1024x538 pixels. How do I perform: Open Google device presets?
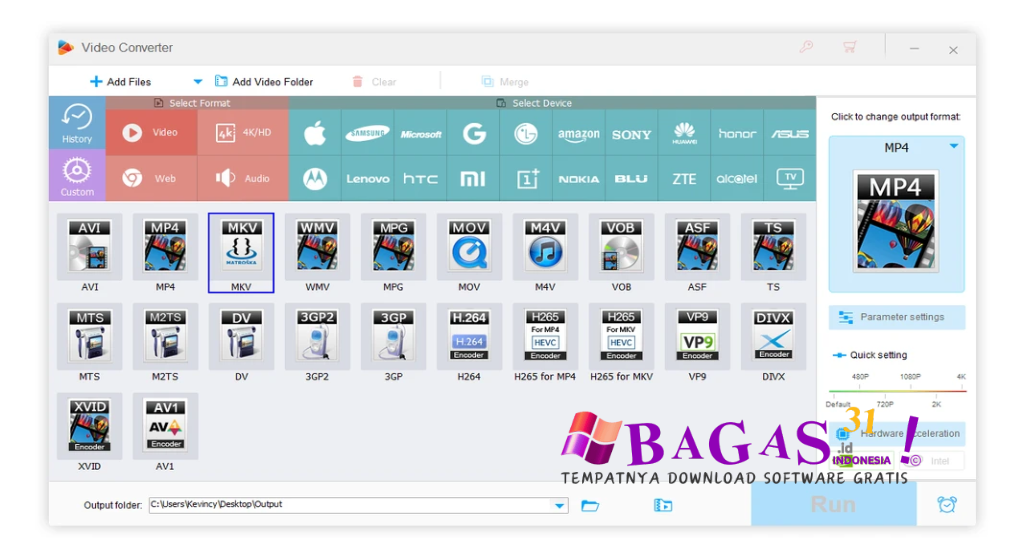click(x=473, y=133)
